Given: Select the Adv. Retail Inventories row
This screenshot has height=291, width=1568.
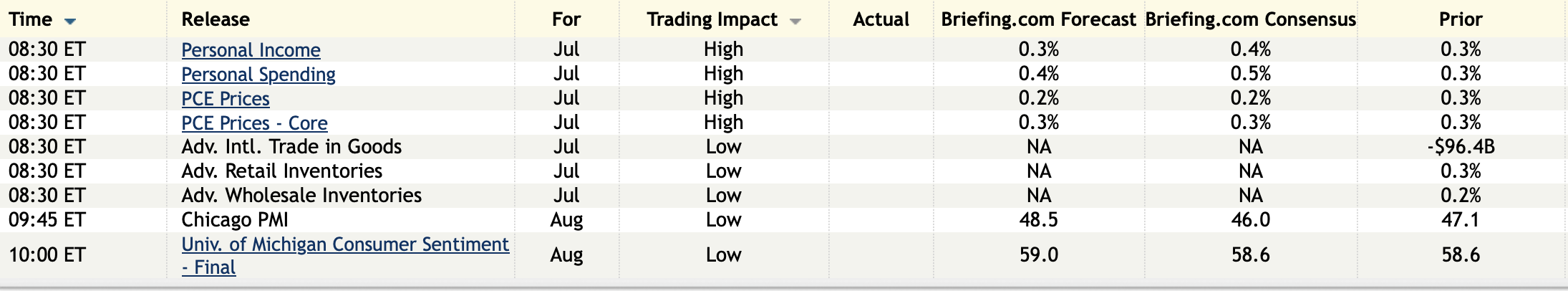Looking at the screenshot, I should pyautogui.click(x=282, y=171).
